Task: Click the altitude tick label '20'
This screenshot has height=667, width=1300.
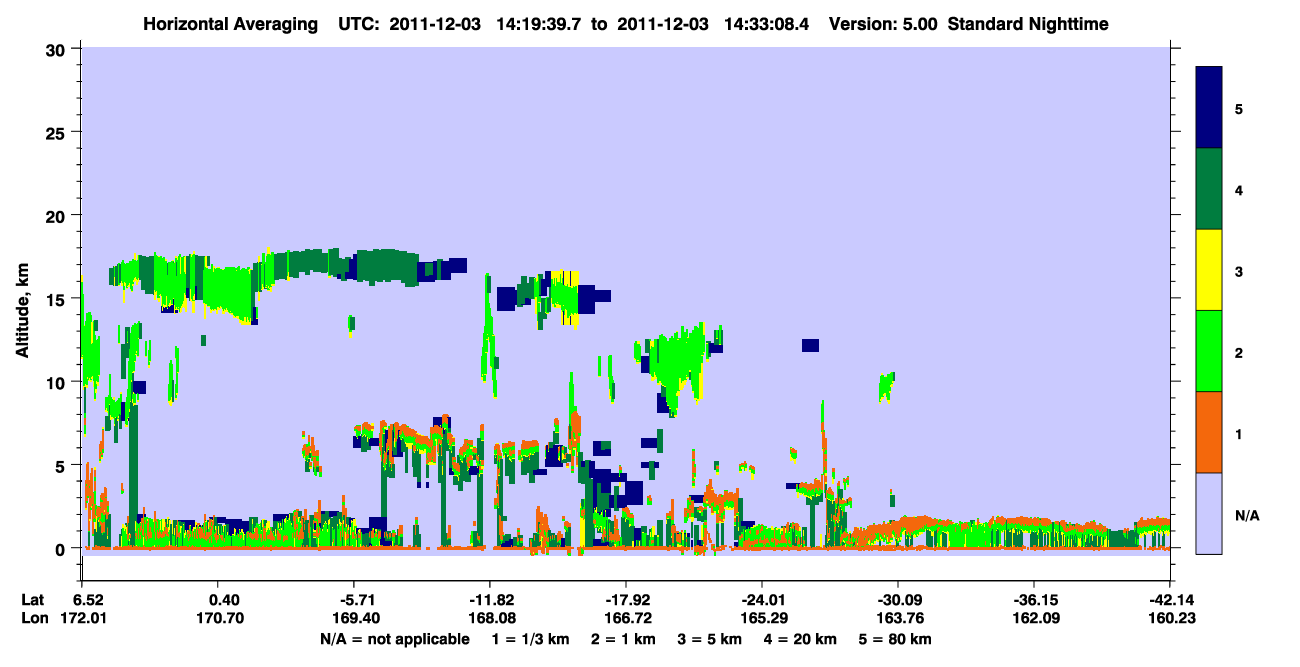Action: click(x=56, y=215)
